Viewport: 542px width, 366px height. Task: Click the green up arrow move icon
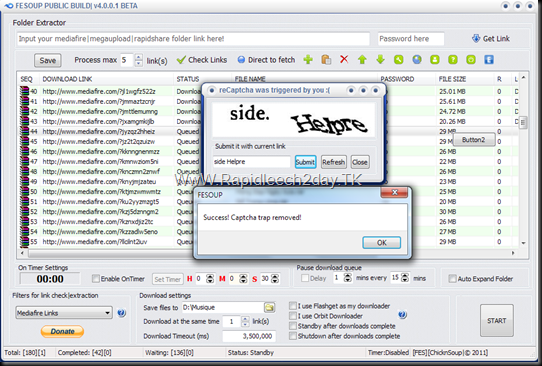point(362,59)
